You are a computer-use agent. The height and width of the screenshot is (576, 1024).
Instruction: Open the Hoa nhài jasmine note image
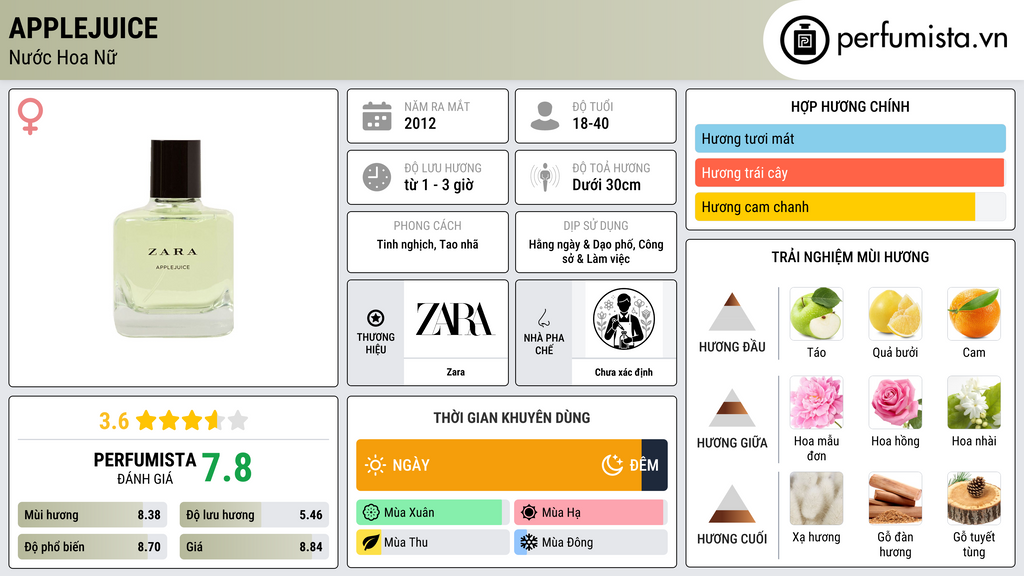[974, 402]
